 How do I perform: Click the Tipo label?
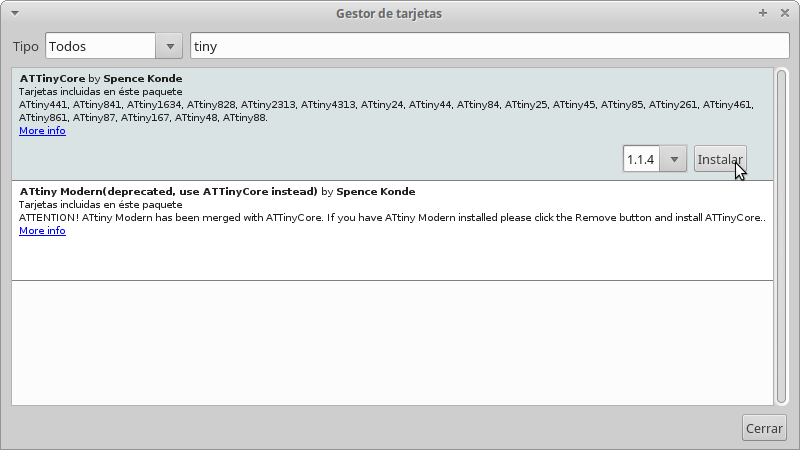pos(25,47)
